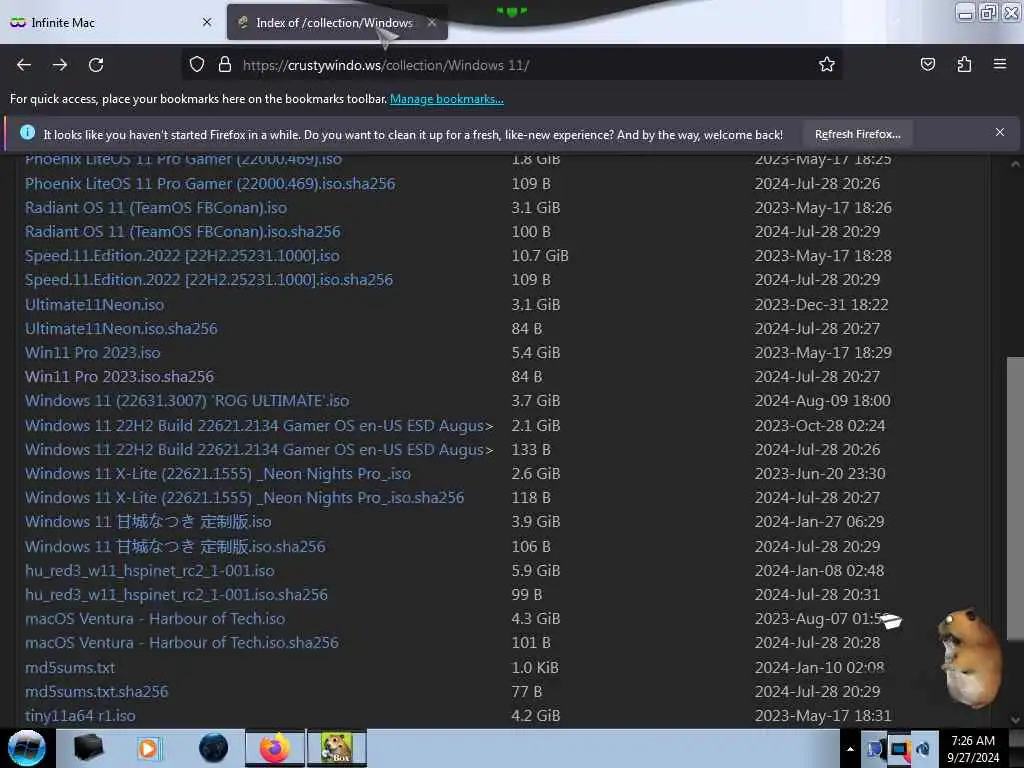Screen dimensions: 1024x768
Task: Open the black box taskbar icon
Action: (x=88, y=748)
